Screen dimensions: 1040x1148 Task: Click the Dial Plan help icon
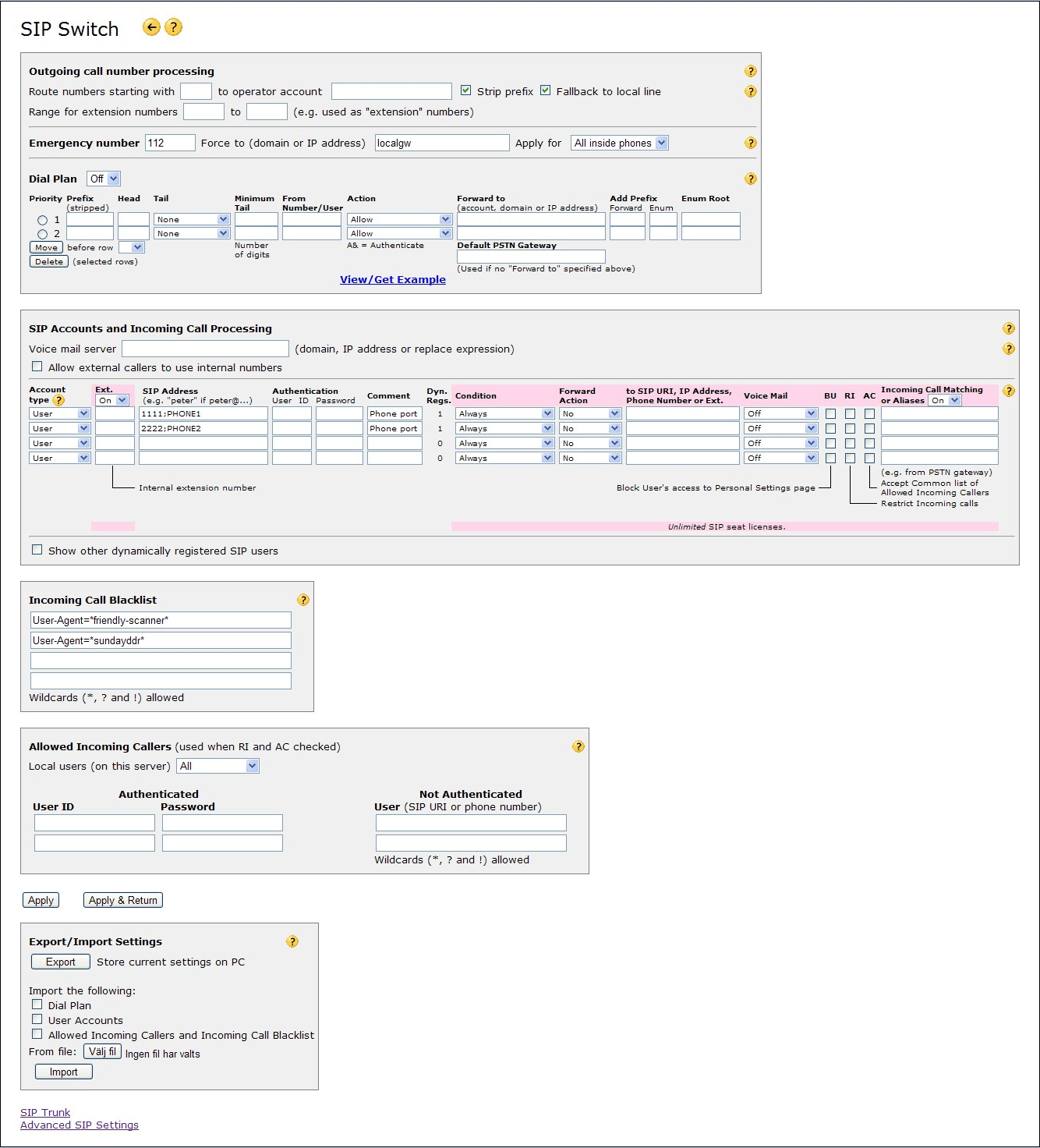[x=750, y=179]
